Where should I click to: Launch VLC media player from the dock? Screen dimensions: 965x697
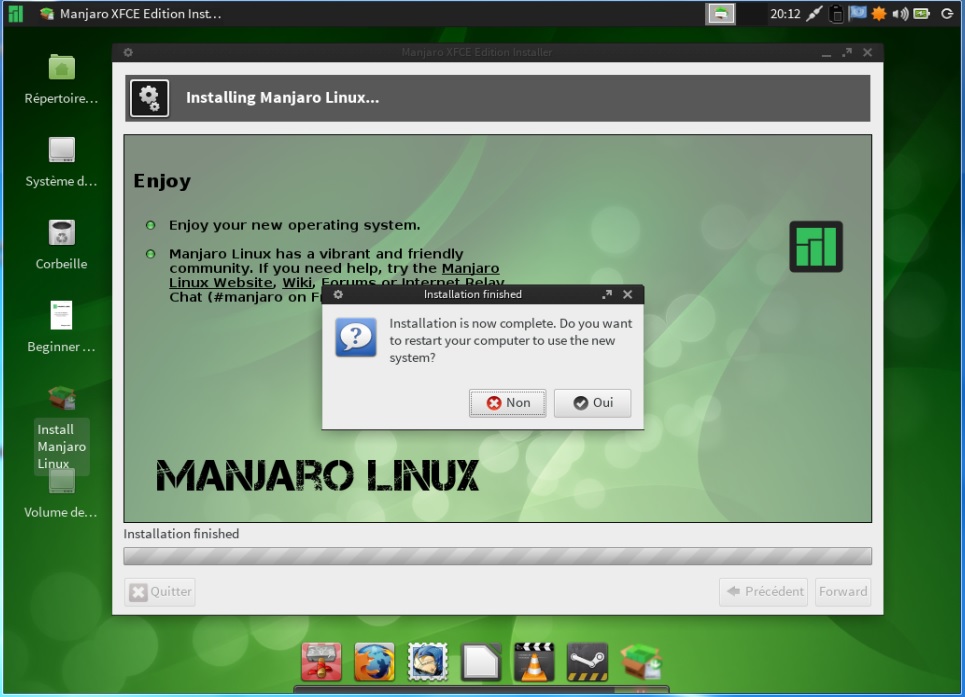(x=534, y=662)
